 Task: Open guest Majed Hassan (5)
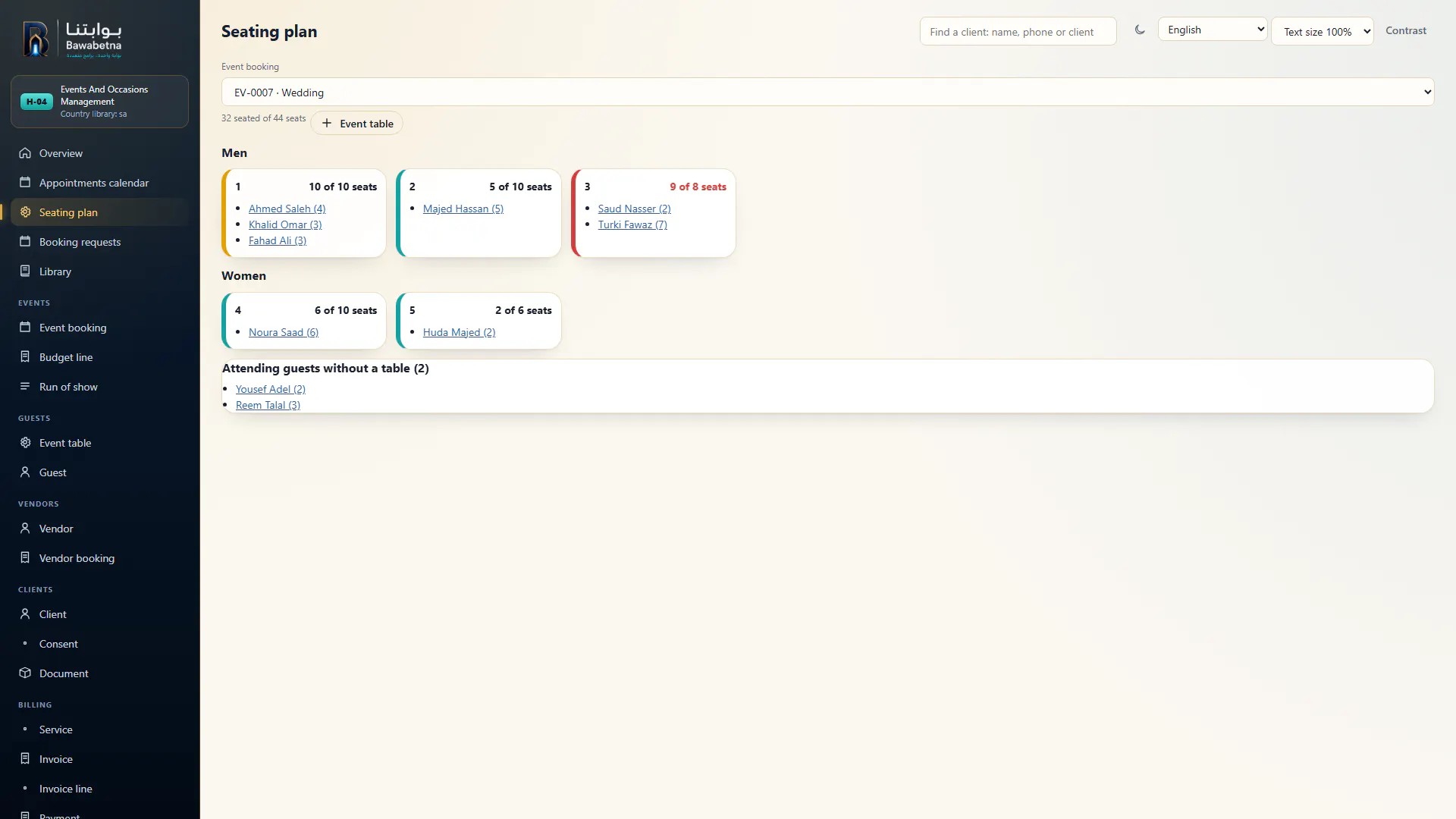click(463, 209)
